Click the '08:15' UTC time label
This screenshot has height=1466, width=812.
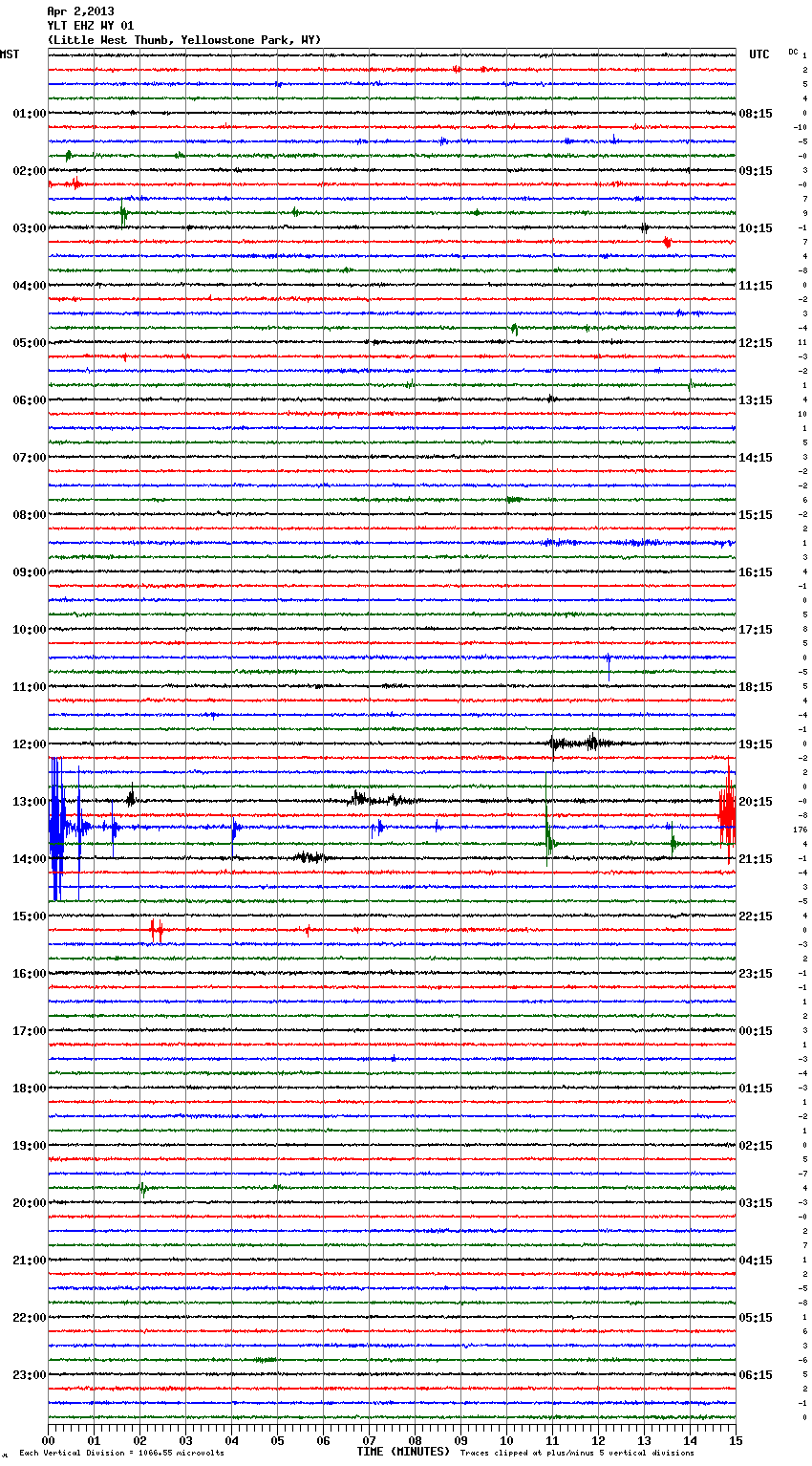[756, 114]
